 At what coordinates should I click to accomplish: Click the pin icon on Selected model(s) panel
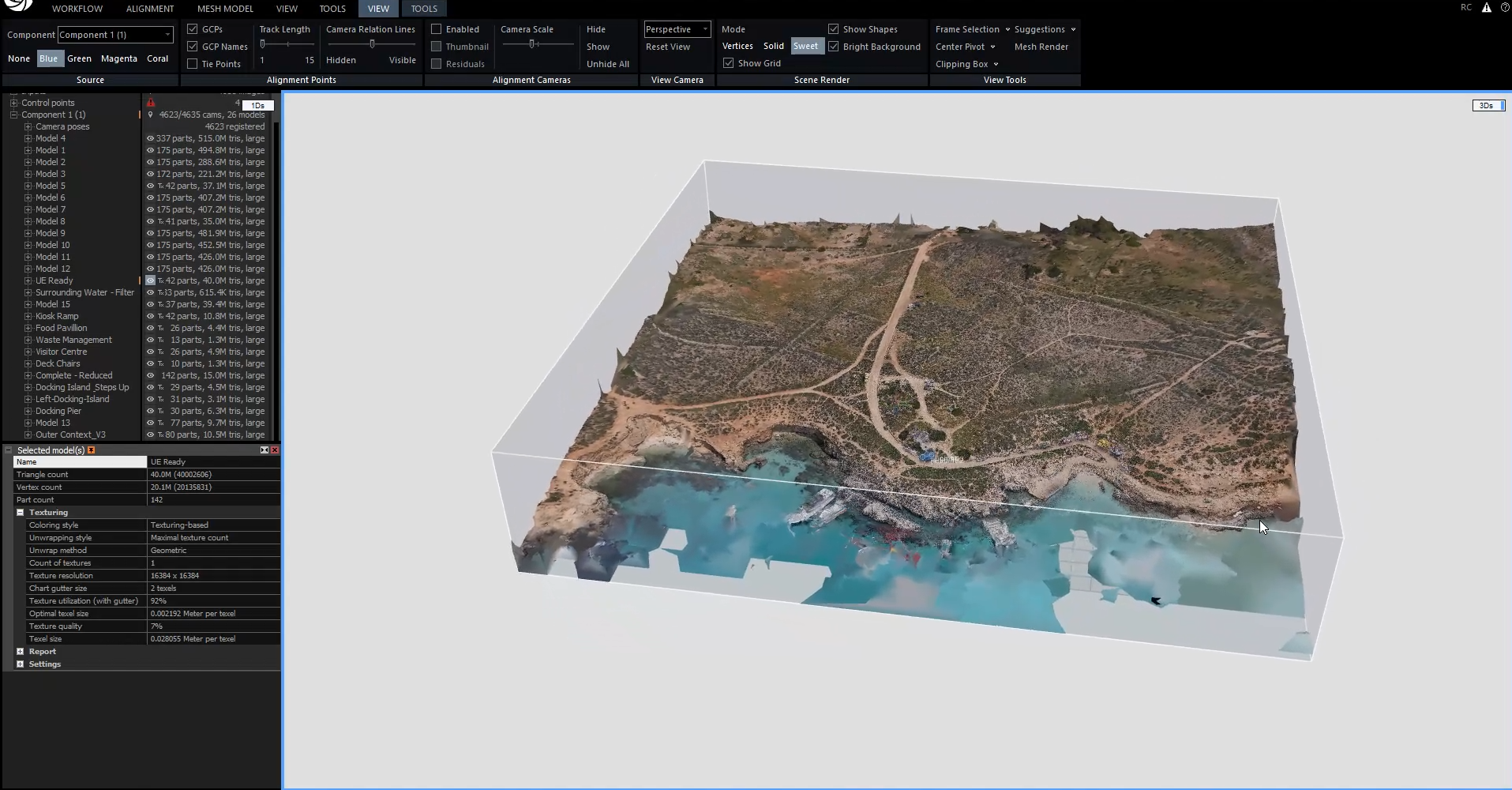(x=92, y=450)
